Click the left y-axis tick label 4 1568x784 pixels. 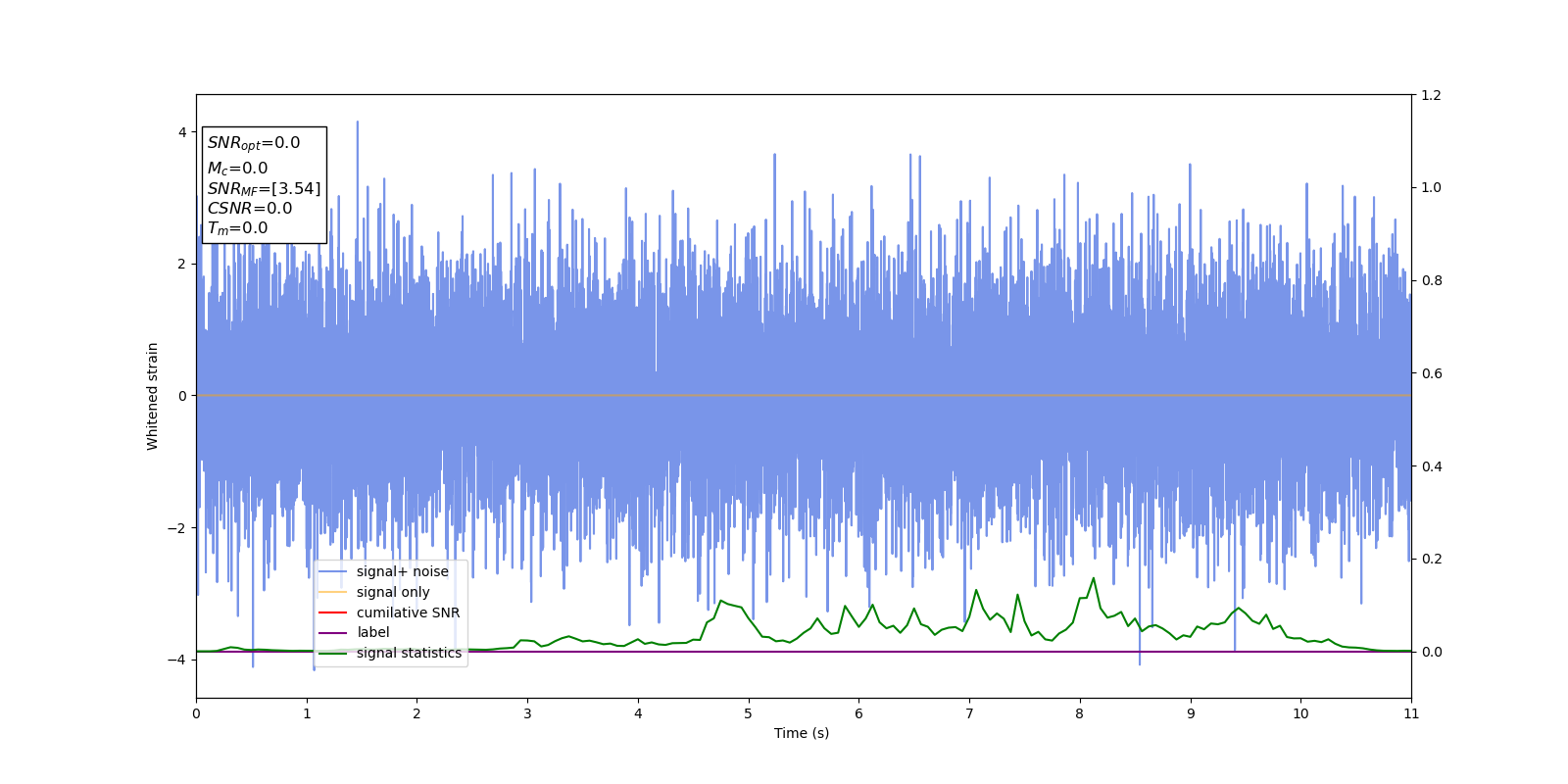[x=181, y=132]
